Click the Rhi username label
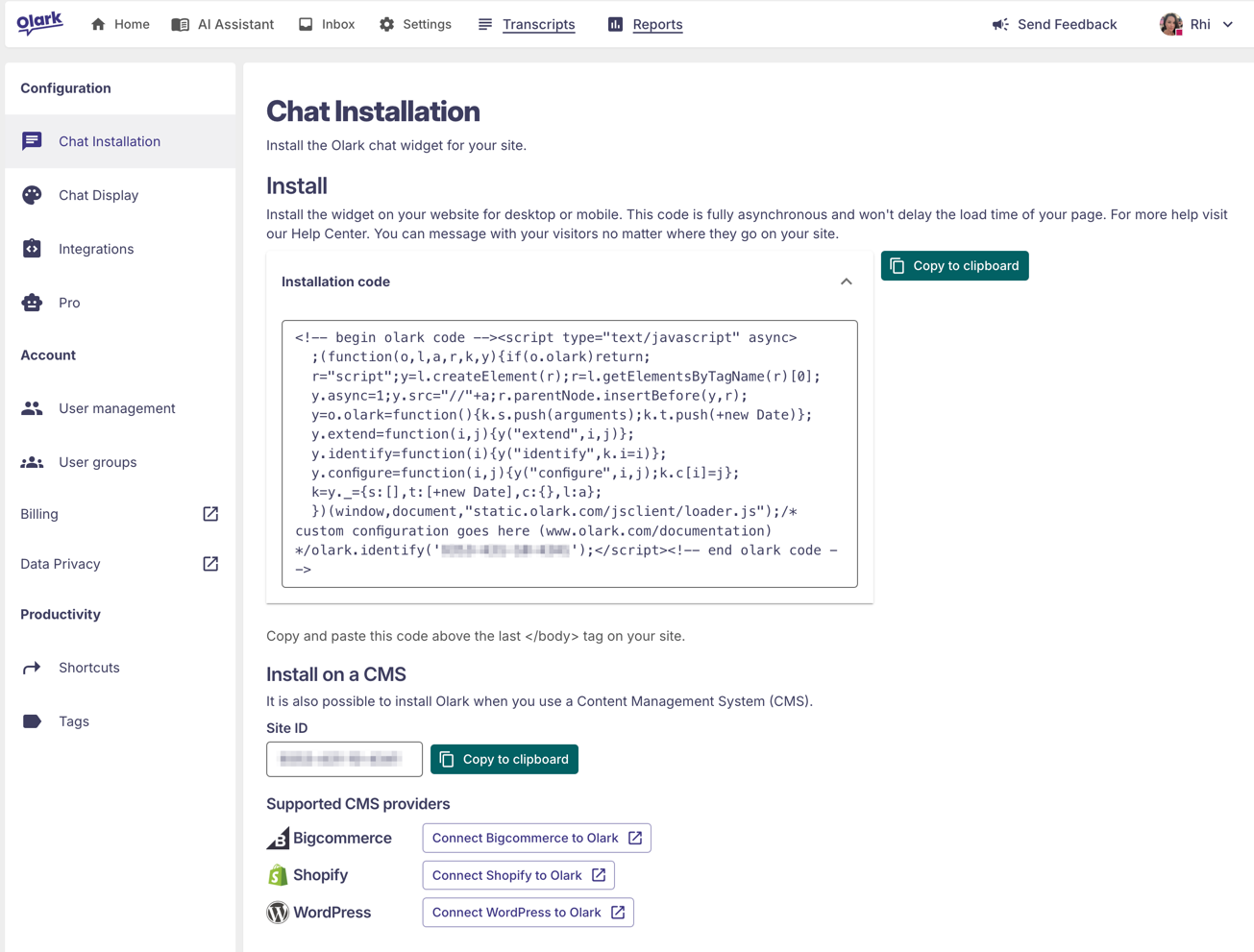The width and height of the screenshot is (1254, 952). point(1200,24)
